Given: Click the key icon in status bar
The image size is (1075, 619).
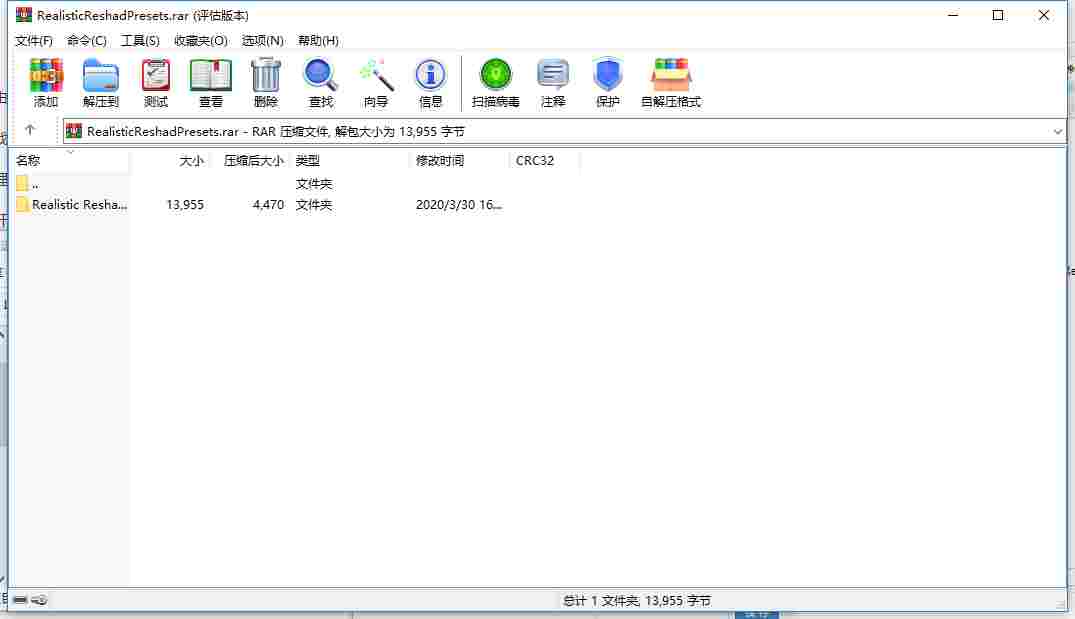Looking at the screenshot, I should tap(40, 600).
